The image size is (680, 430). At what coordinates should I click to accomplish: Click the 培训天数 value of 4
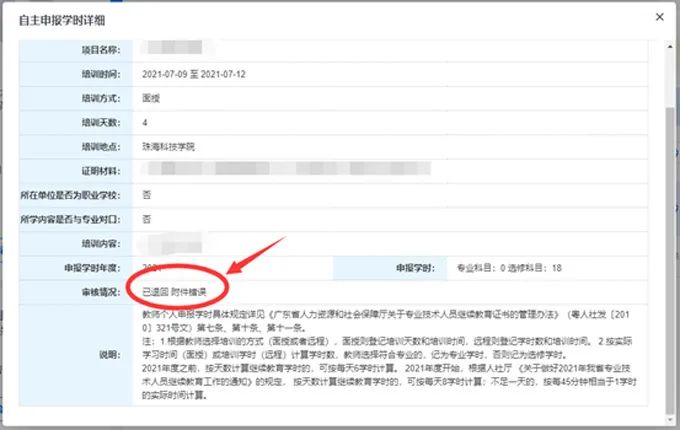point(146,122)
